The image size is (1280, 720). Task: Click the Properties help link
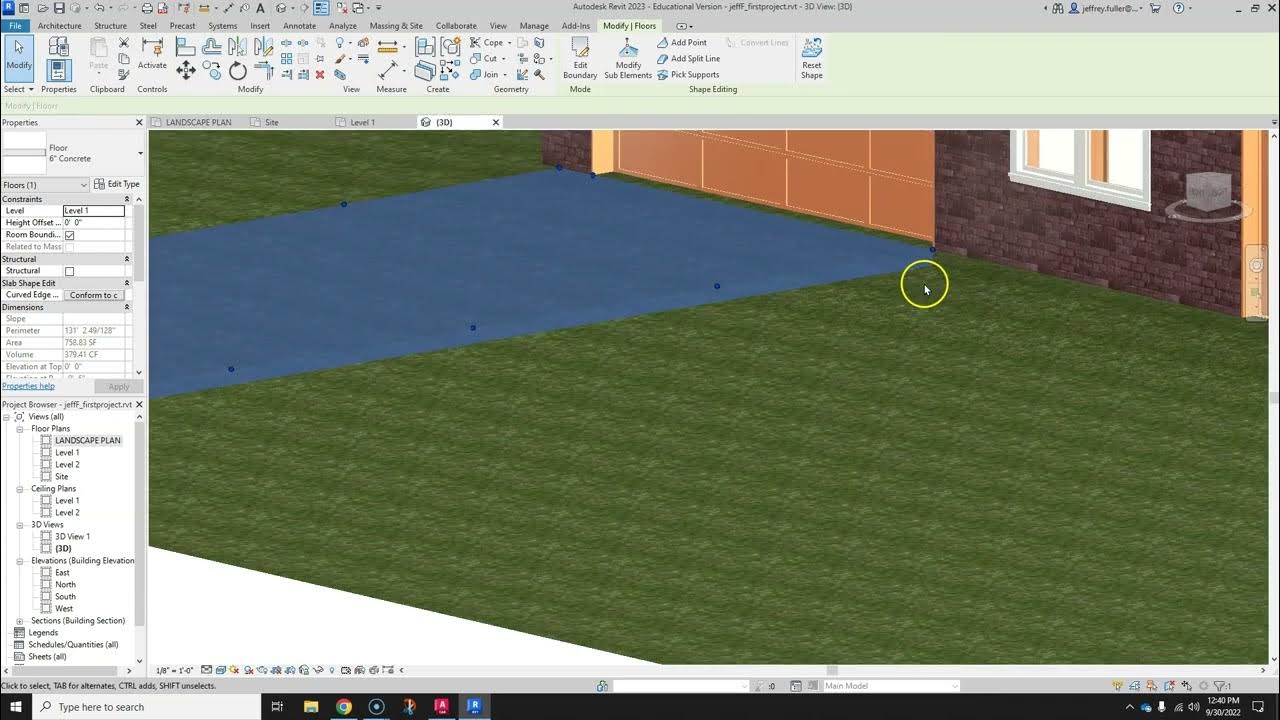tap(28, 386)
